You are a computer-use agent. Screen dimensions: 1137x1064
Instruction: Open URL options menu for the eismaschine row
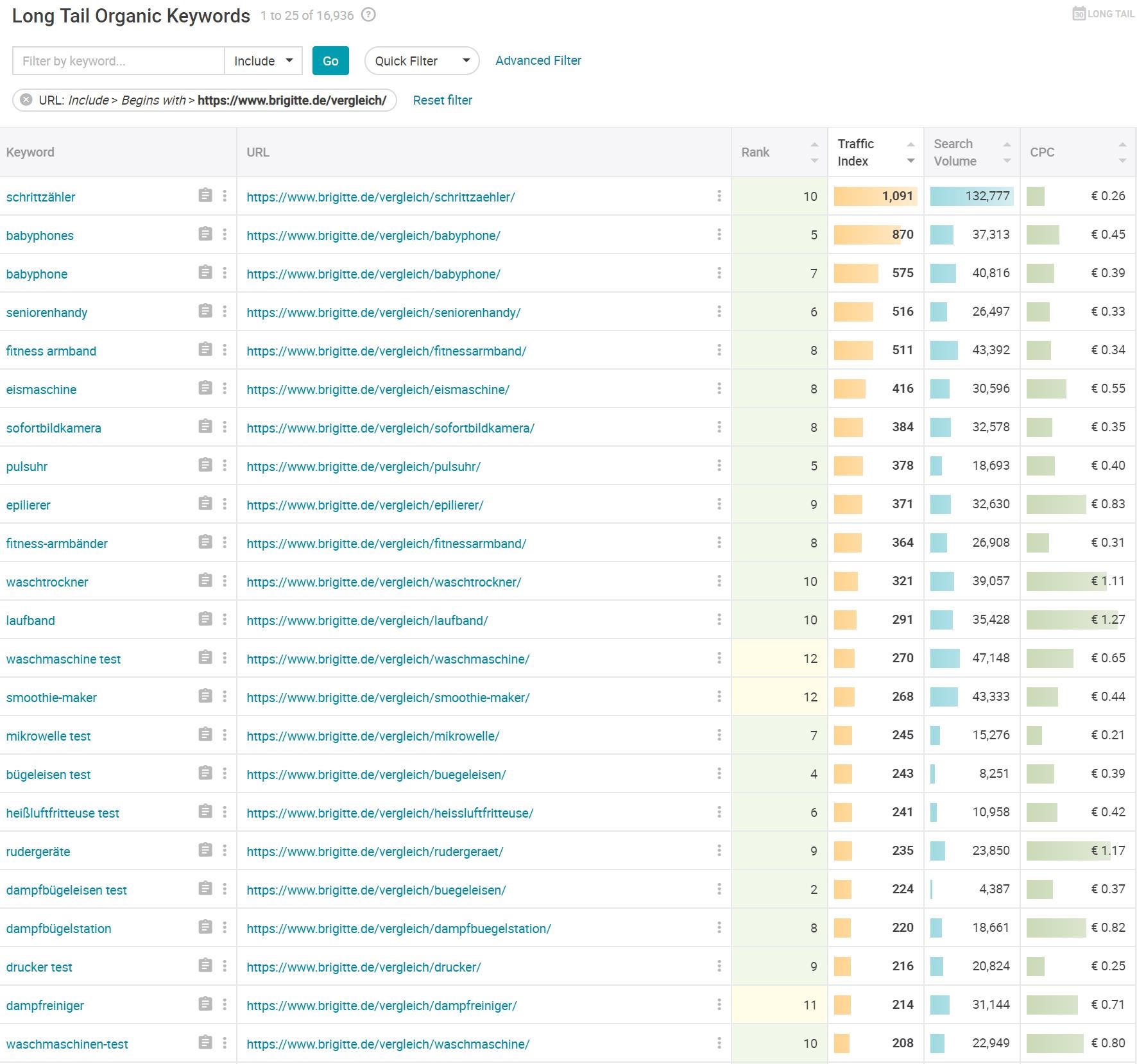(x=719, y=389)
